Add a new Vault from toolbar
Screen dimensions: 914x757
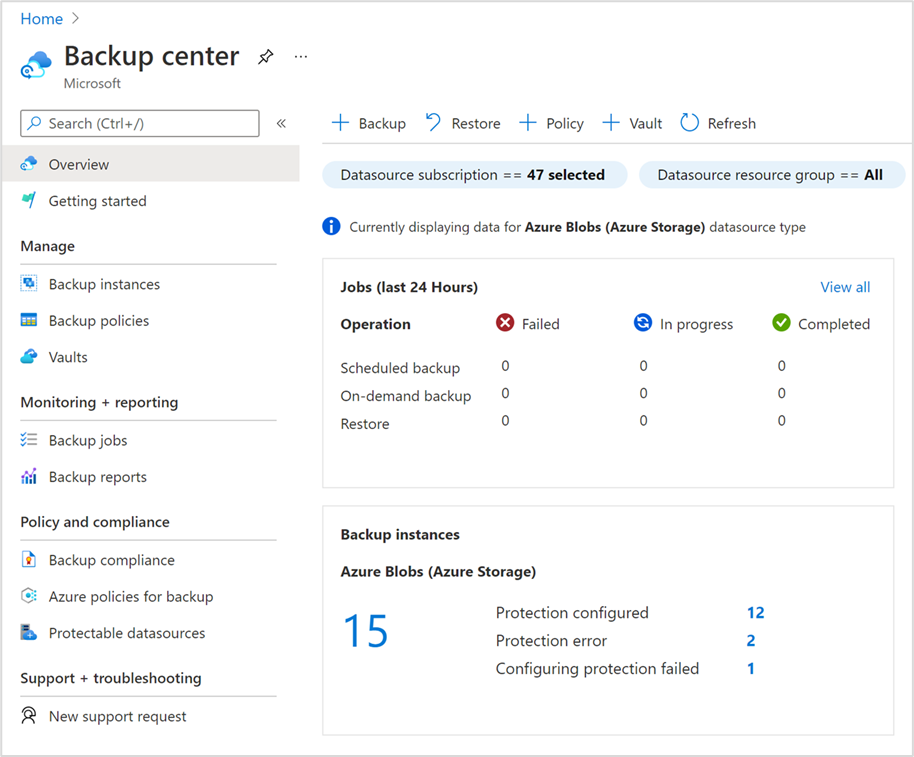[x=632, y=123]
